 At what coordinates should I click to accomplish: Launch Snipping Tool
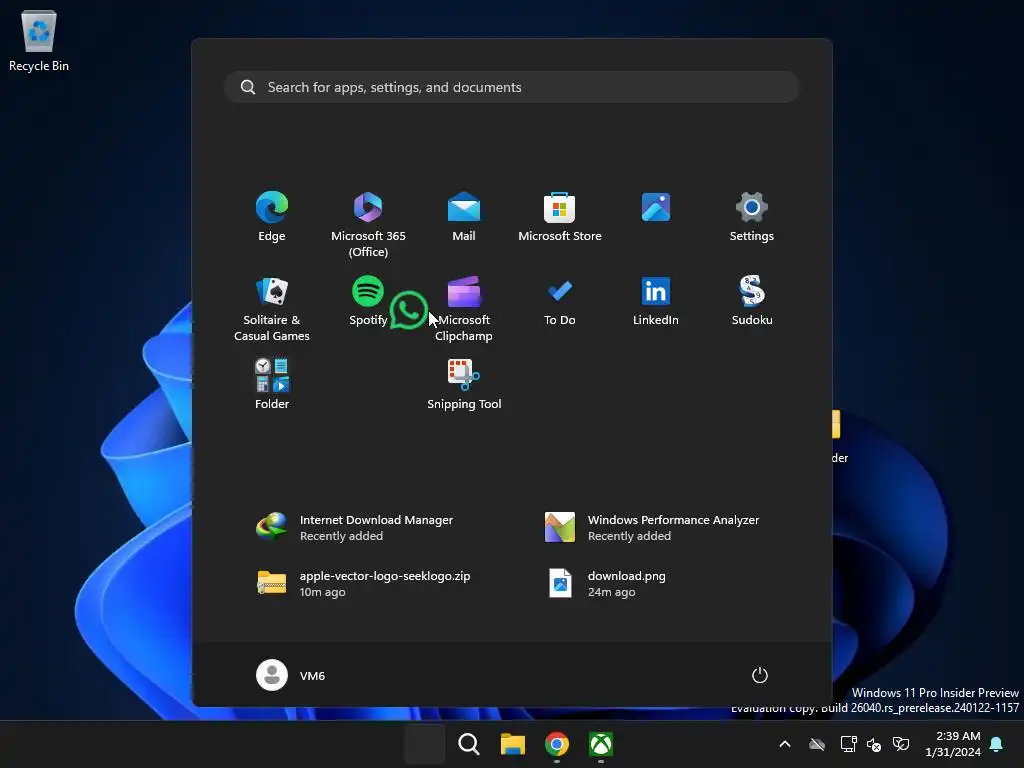click(464, 384)
